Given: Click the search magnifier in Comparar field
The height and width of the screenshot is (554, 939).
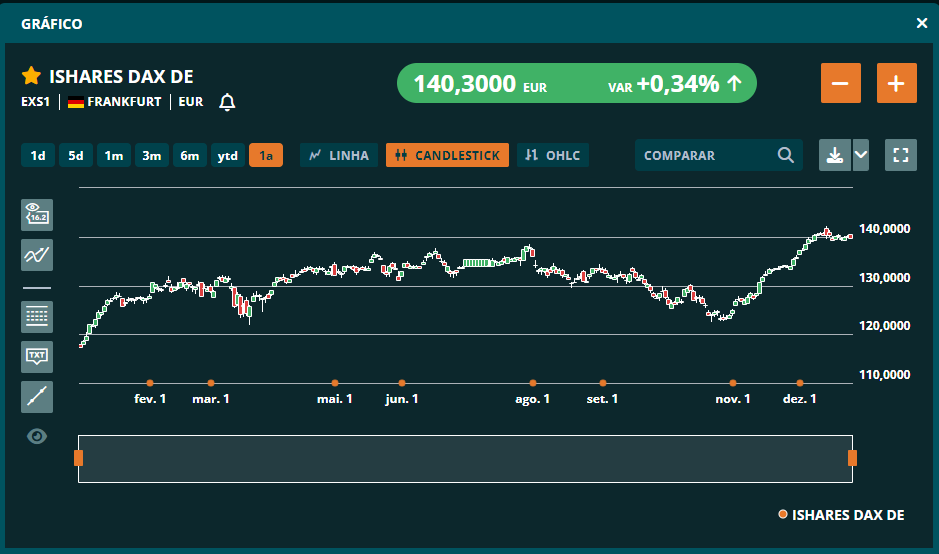Looking at the screenshot, I should 786,155.
